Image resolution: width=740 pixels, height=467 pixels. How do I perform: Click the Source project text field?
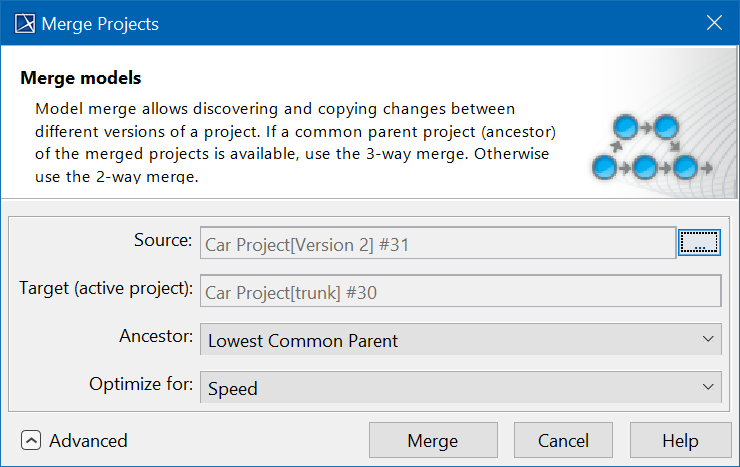(438, 243)
